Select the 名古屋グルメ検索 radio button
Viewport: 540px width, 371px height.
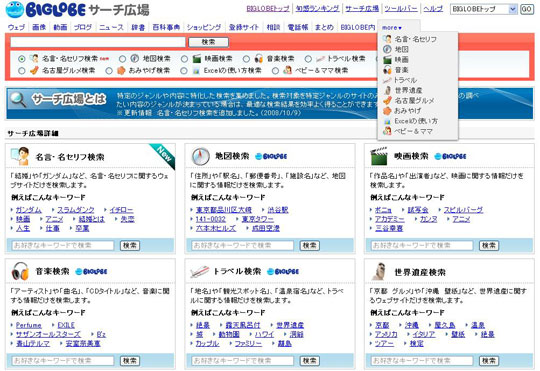tap(22, 71)
